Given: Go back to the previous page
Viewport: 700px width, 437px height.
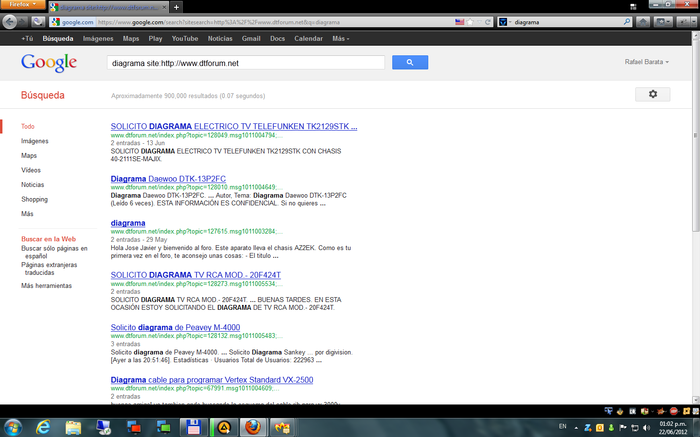Looking at the screenshot, I should 9,21.
